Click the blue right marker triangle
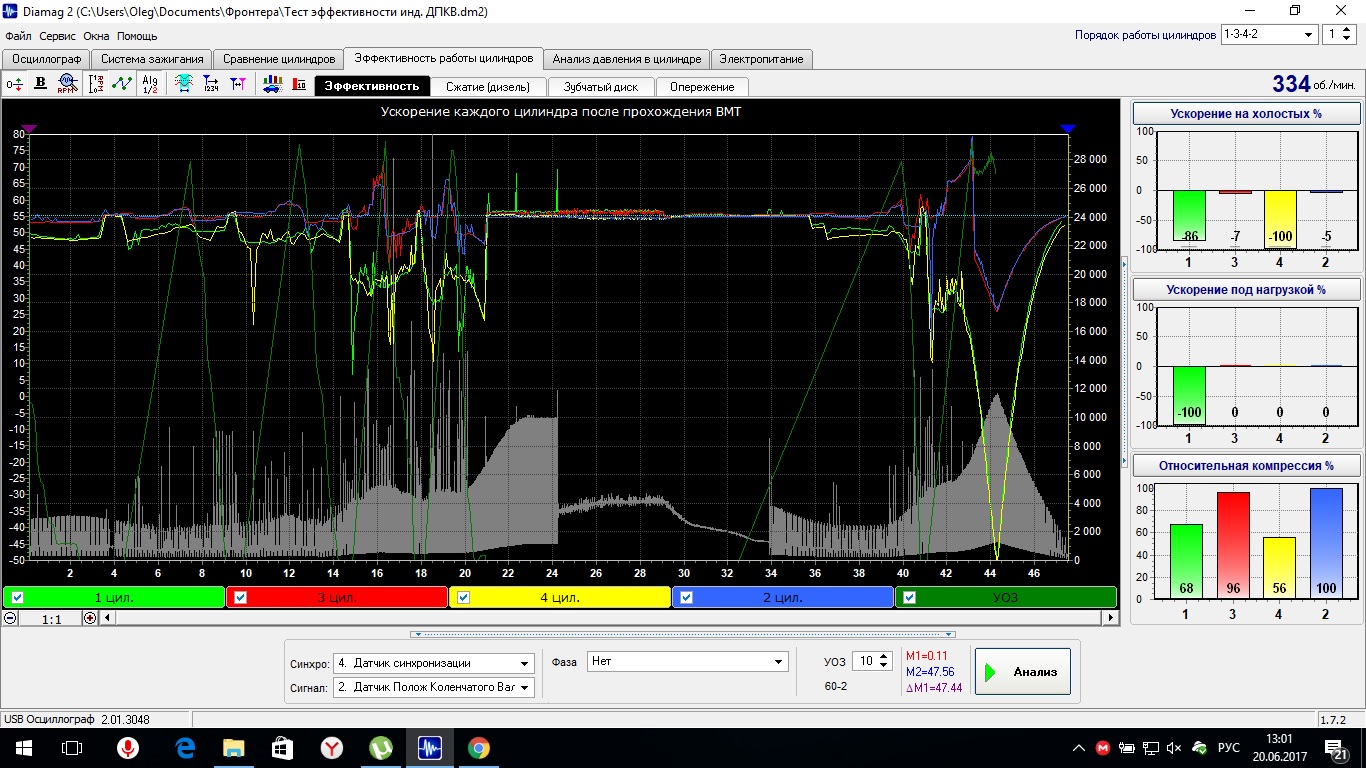Viewport: 1366px width, 768px height. [x=1068, y=129]
